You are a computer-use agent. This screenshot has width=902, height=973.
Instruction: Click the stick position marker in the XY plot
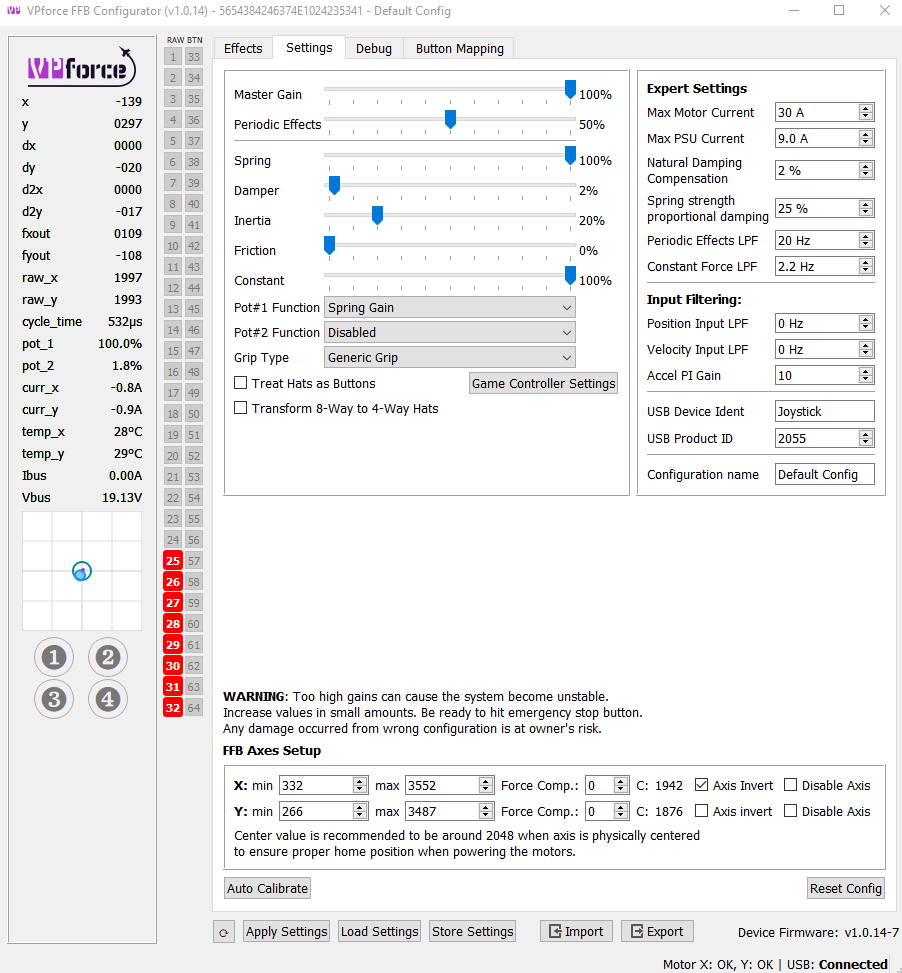81,572
